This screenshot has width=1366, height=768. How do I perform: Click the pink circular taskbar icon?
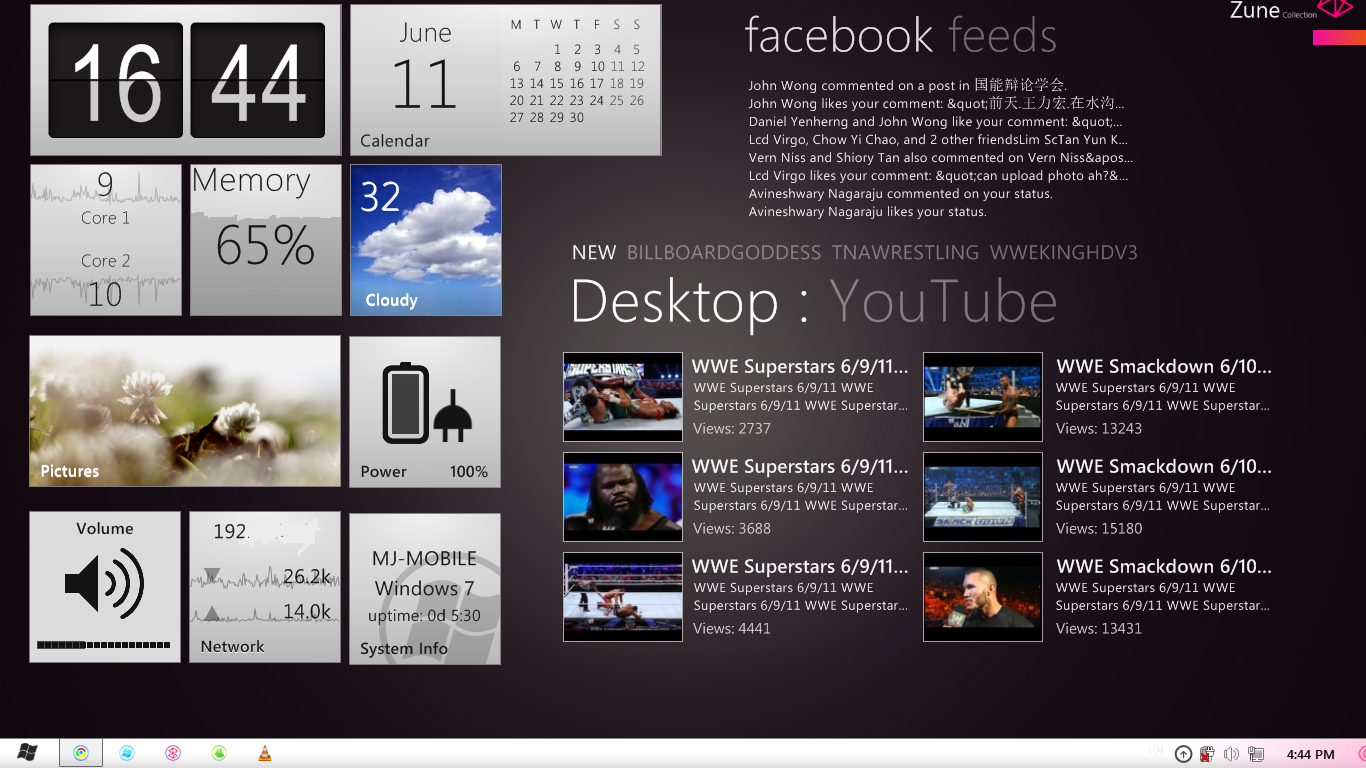click(173, 753)
